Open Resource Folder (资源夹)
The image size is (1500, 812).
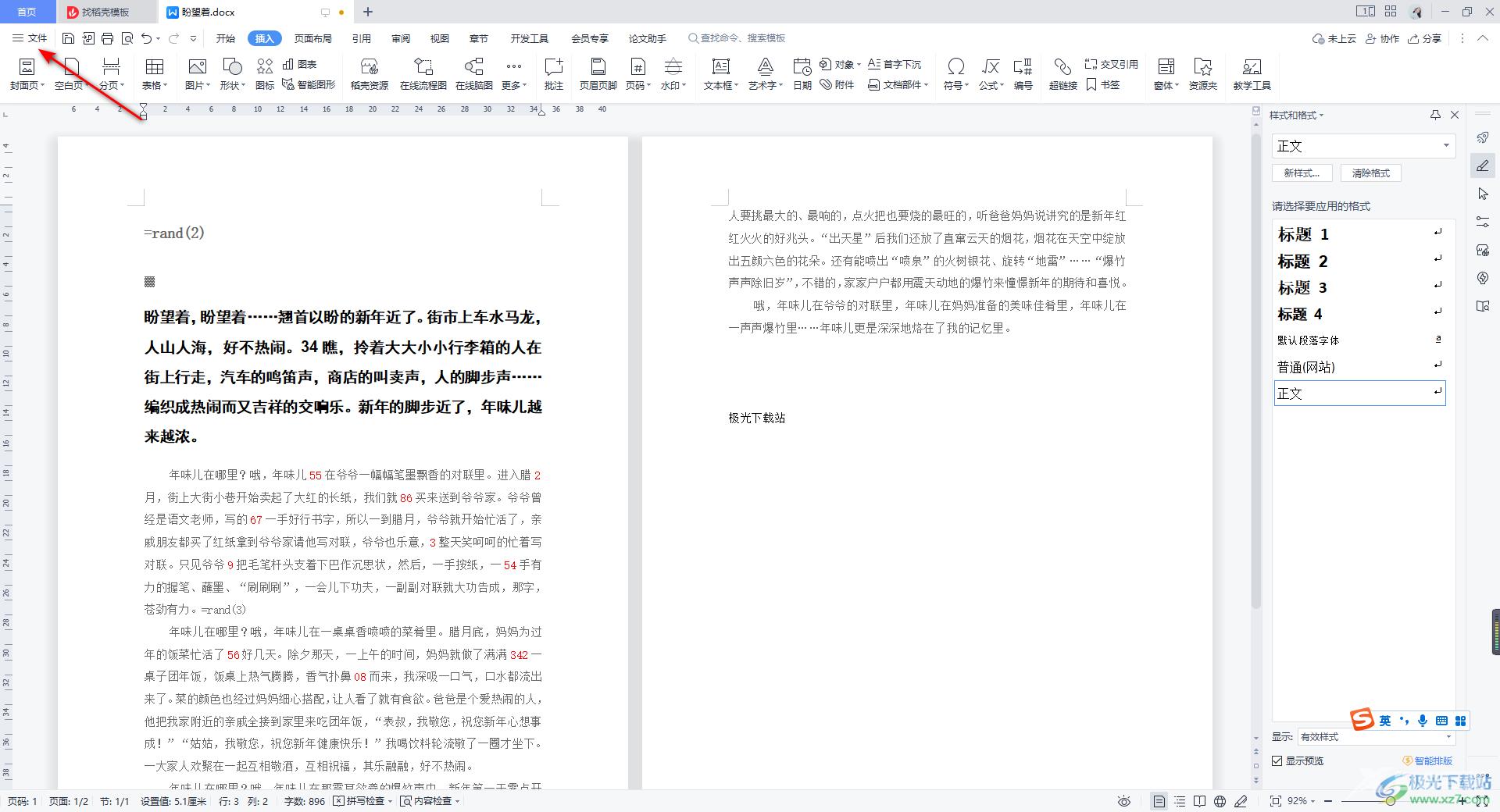[1202, 74]
